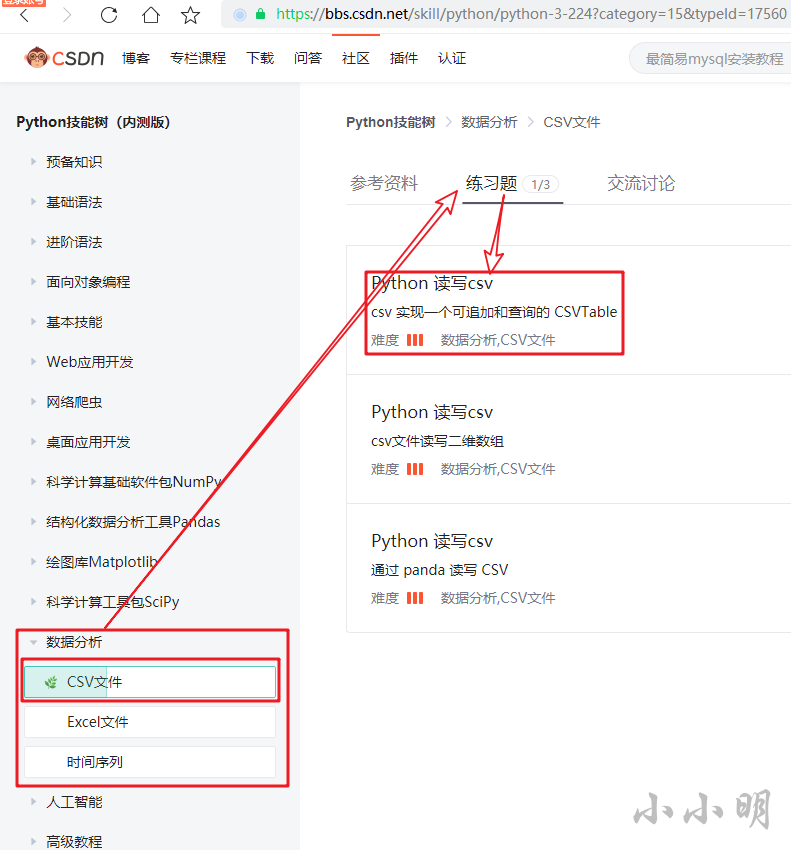Click CSV文件 breadcrumb entry

pos(571,122)
